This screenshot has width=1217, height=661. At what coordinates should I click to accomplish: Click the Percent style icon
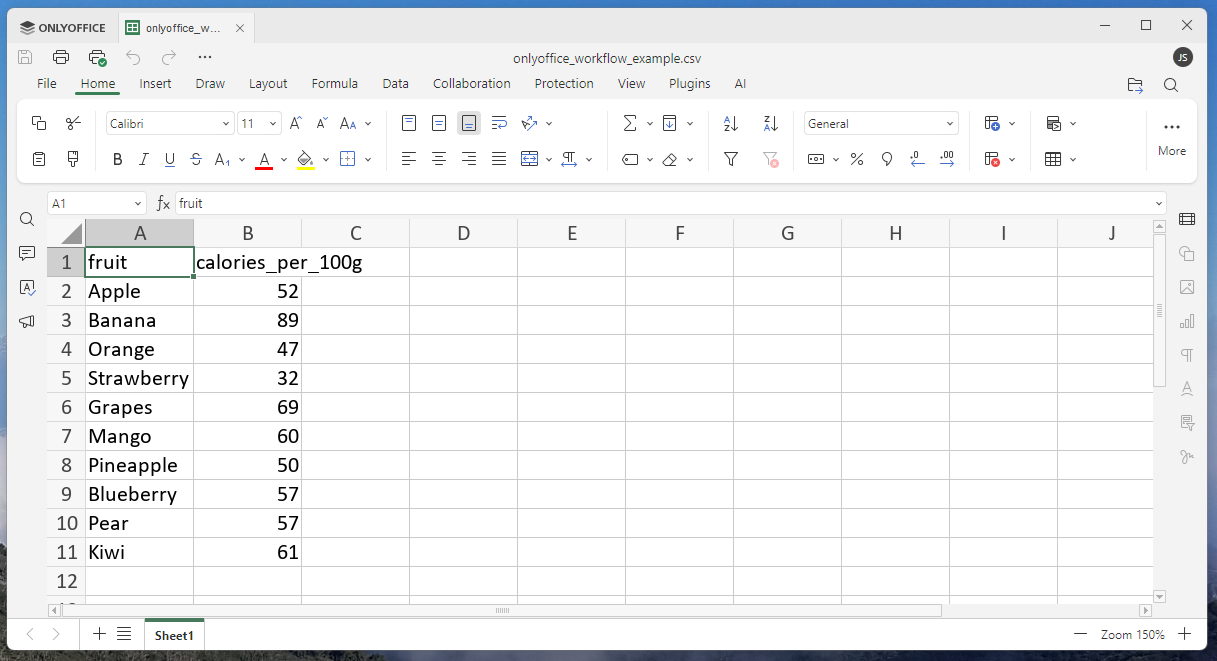(856, 159)
